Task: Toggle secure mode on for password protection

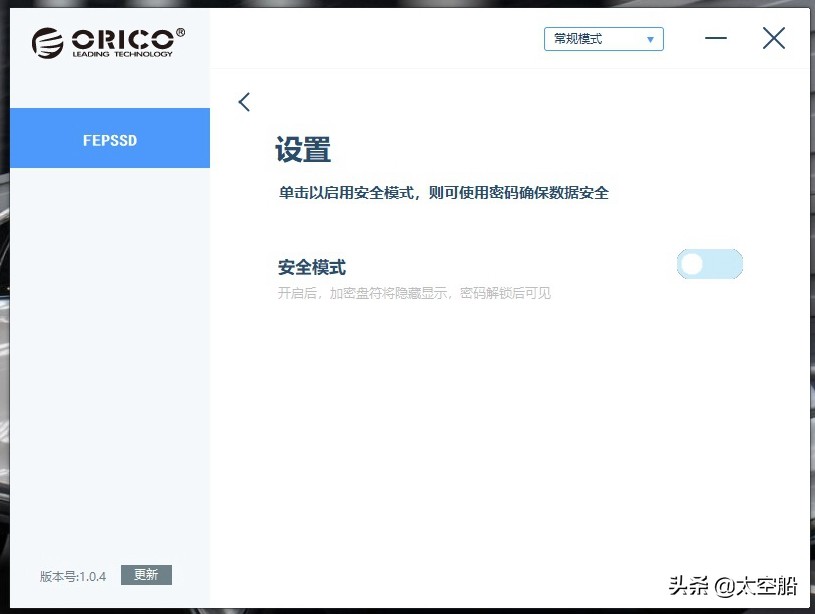Action: (709, 263)
